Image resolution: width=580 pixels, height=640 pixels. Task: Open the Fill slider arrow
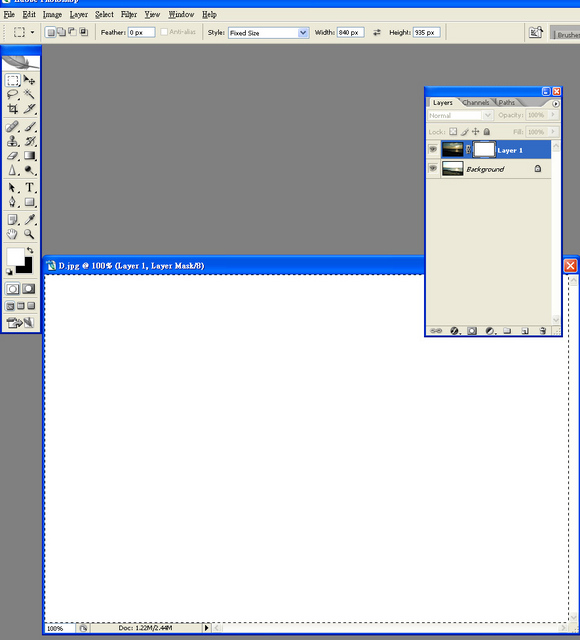click(553, 131)
